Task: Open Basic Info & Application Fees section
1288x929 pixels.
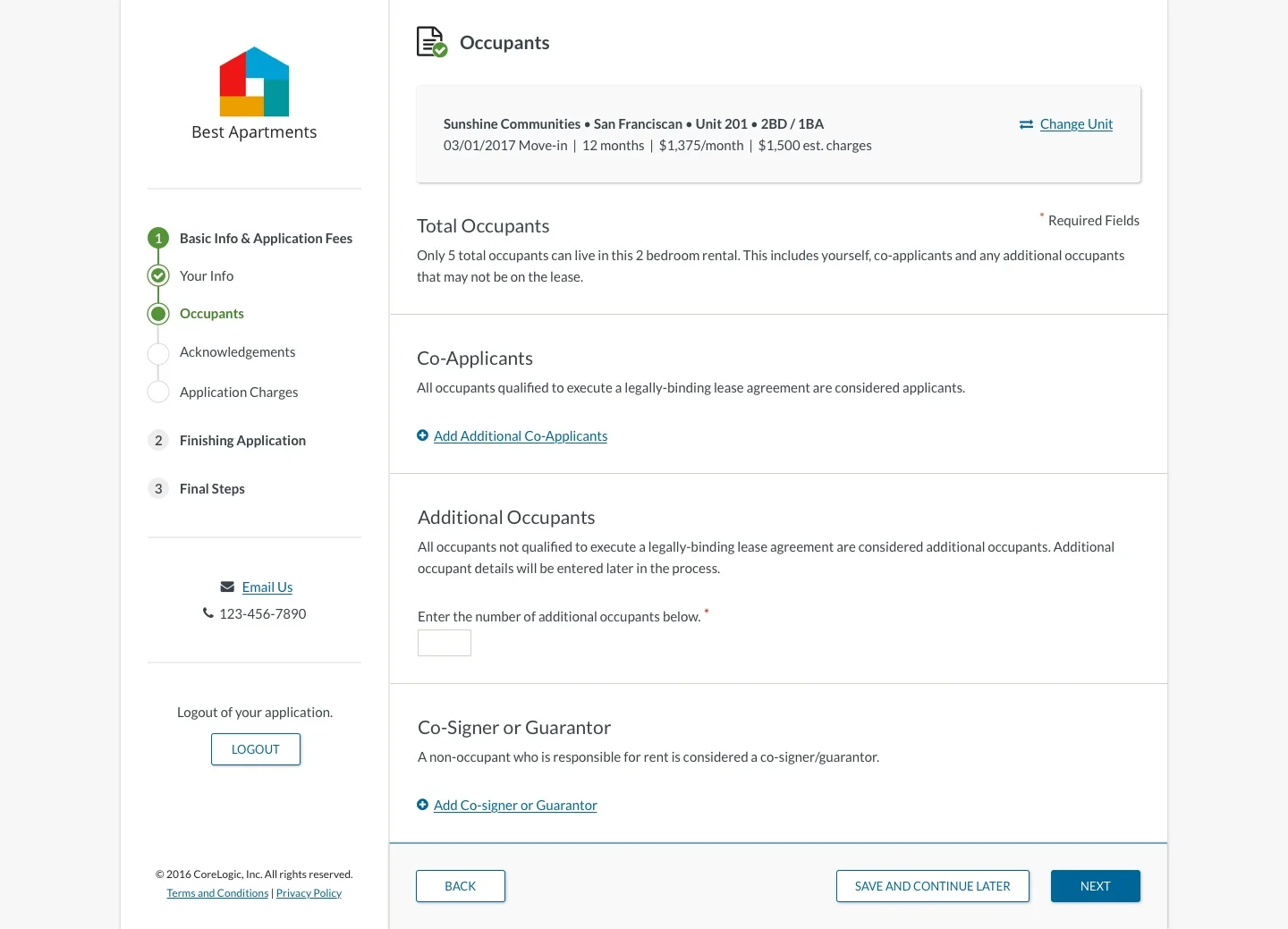Action: tap(266, 238)
